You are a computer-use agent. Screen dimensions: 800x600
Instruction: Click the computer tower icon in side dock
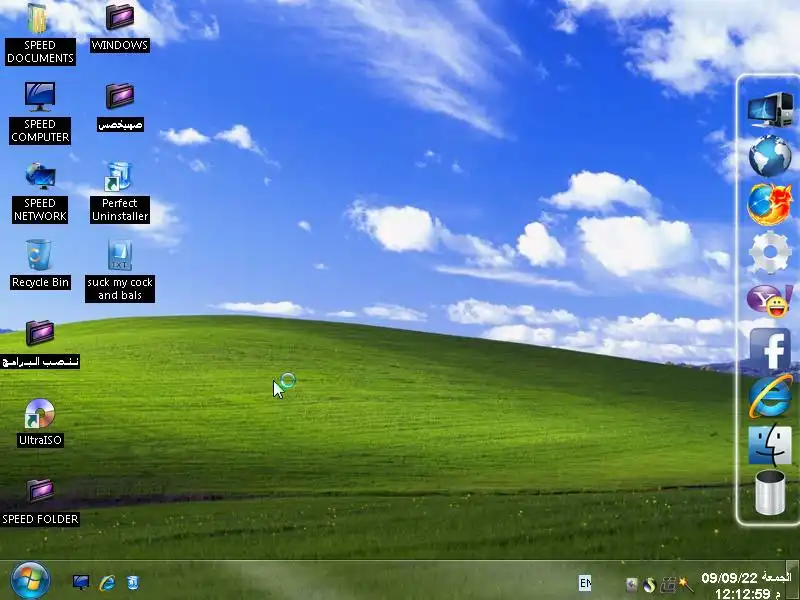click(x=770, y=109)
